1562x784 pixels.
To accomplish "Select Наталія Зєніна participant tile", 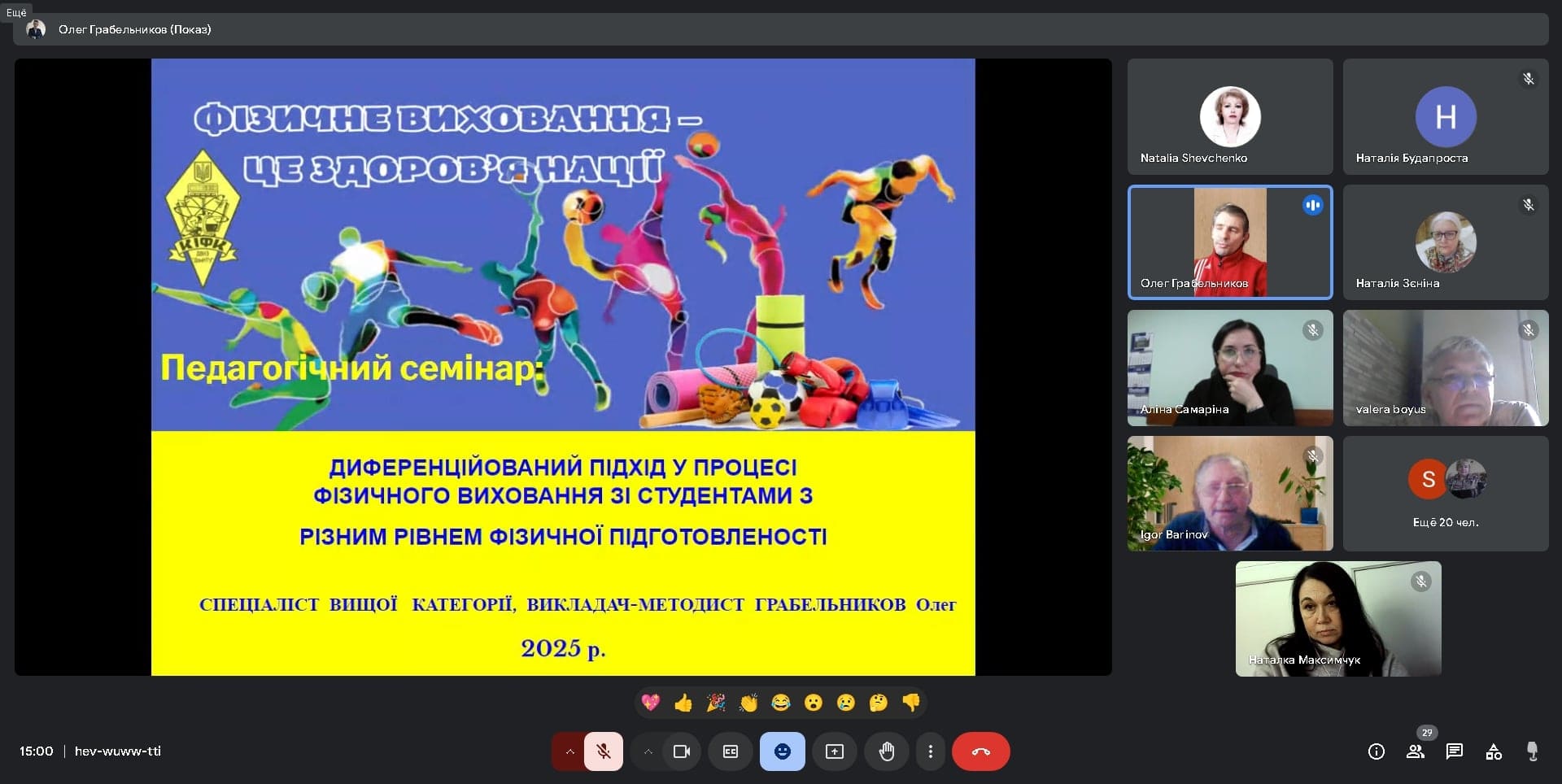I will coord(1446,242).
